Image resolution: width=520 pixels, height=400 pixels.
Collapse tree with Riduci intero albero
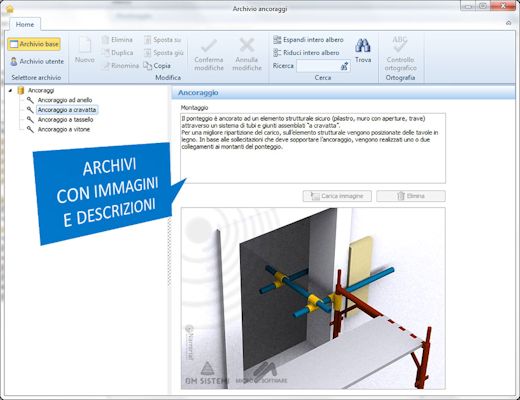coord(306,53)
